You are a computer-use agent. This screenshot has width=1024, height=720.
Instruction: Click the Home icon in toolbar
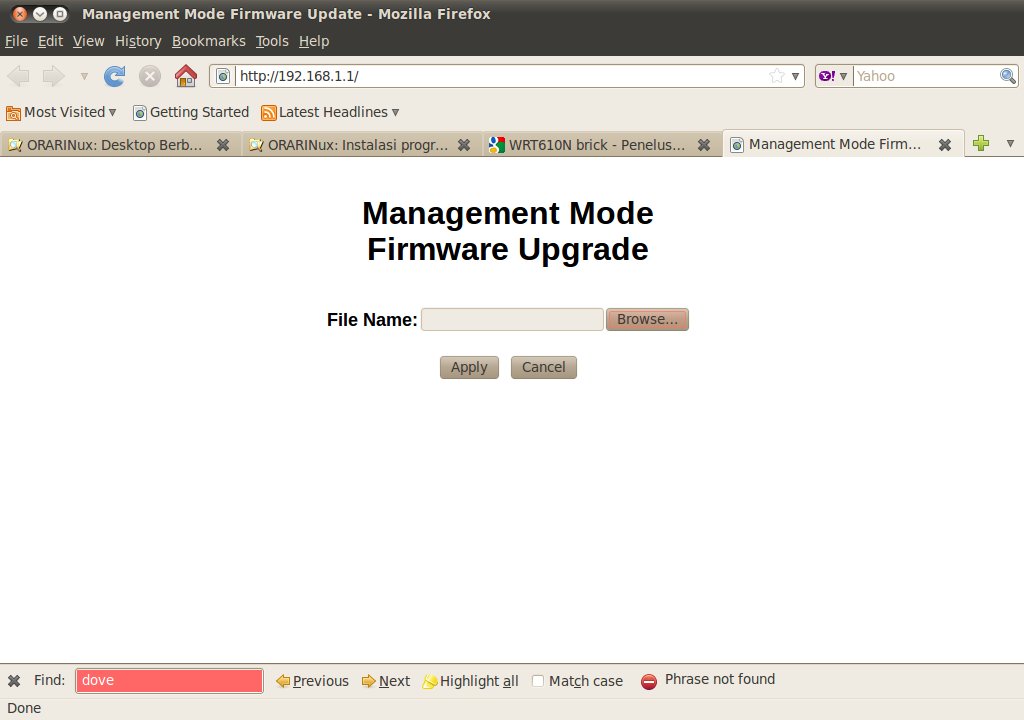[x=185, y=76]
